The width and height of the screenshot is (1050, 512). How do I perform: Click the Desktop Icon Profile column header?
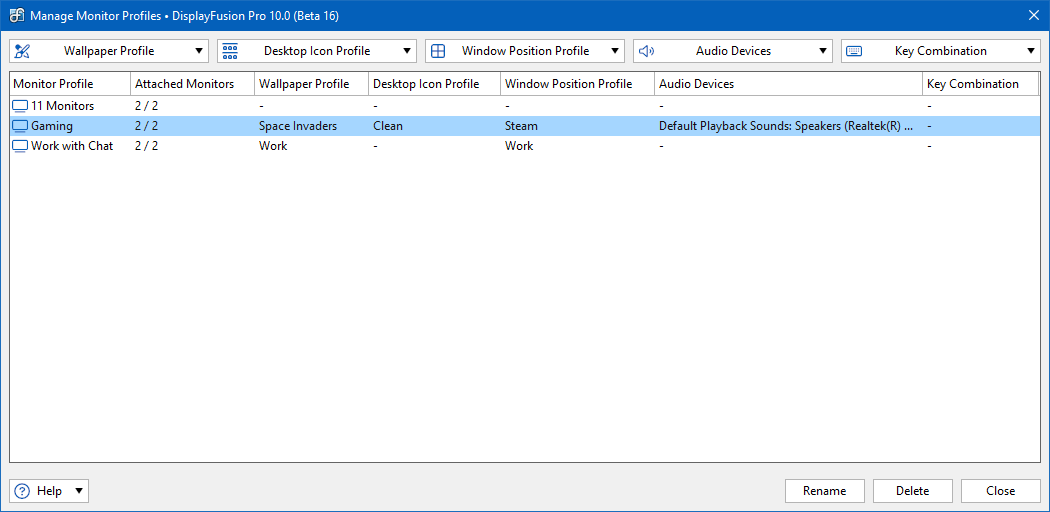point(434,84)
